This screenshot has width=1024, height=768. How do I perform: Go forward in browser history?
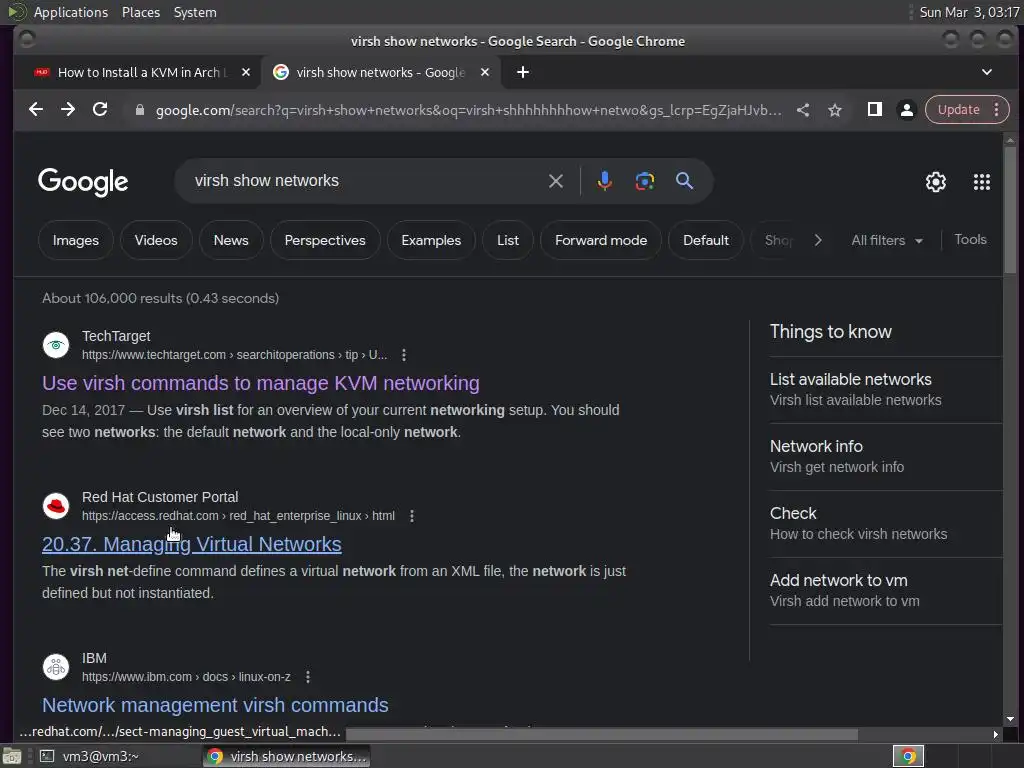pos(68,110)
